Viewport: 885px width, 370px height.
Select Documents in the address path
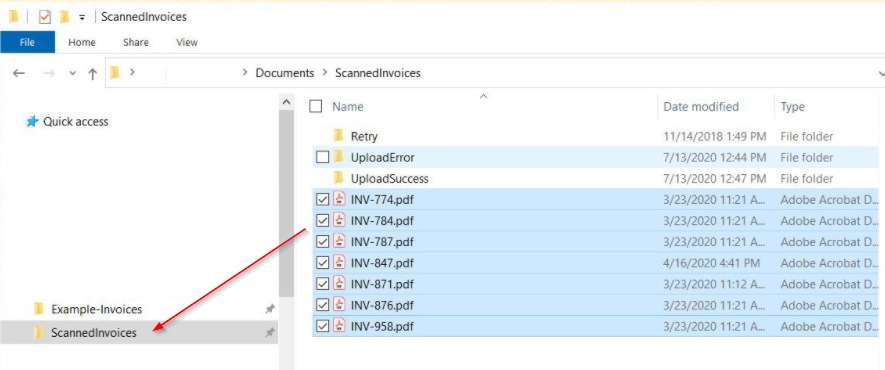(x=284, y=73)
